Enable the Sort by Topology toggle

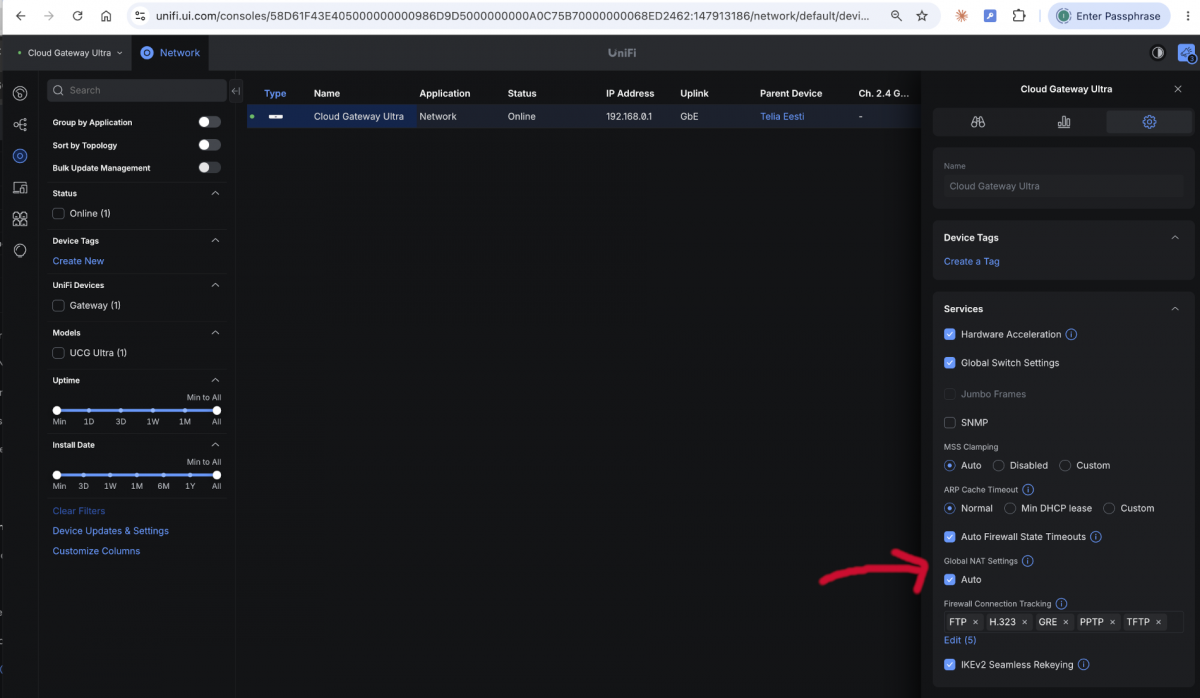coord(209,145)
